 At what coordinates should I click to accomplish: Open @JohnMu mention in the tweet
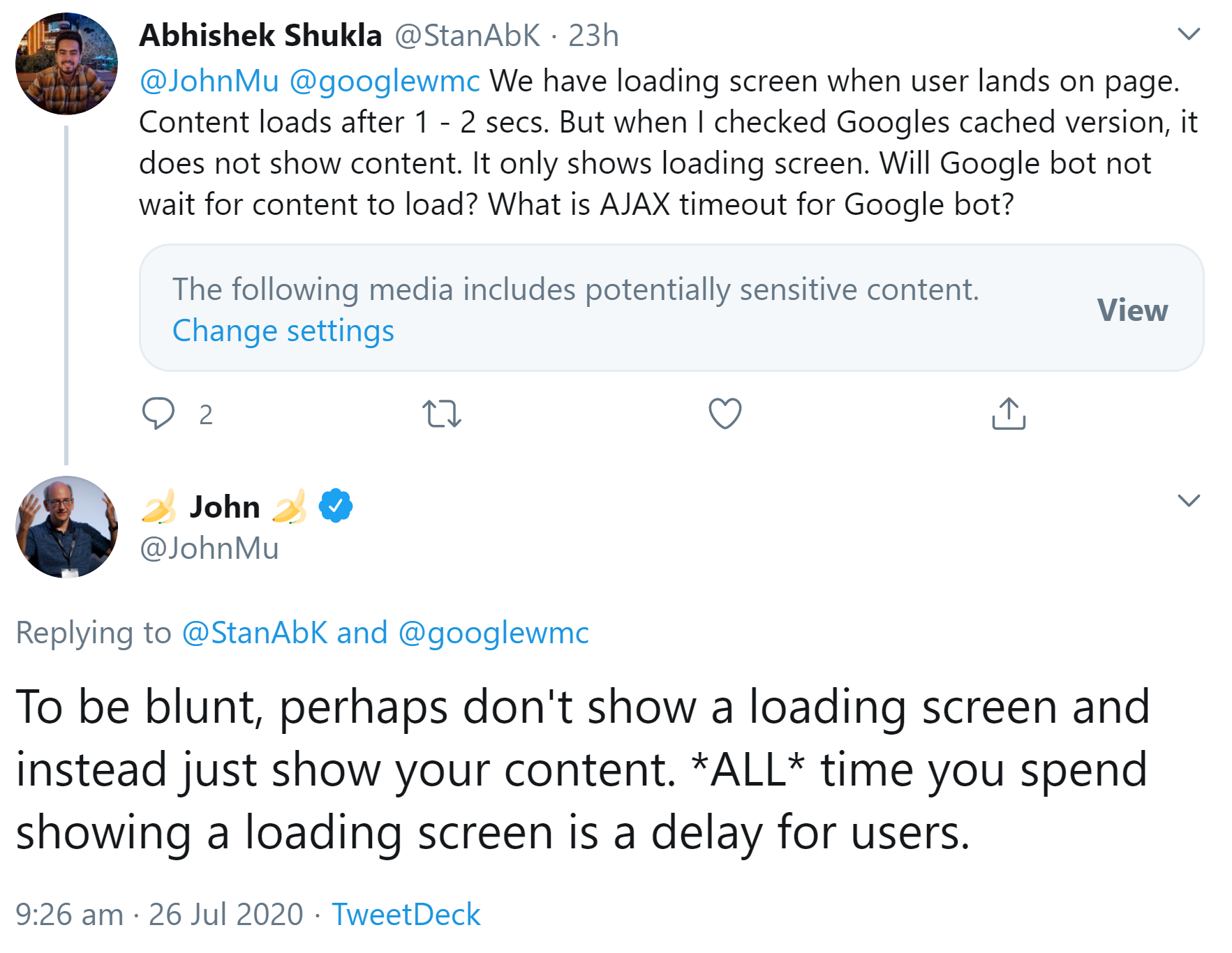click(x=209, y=81)
